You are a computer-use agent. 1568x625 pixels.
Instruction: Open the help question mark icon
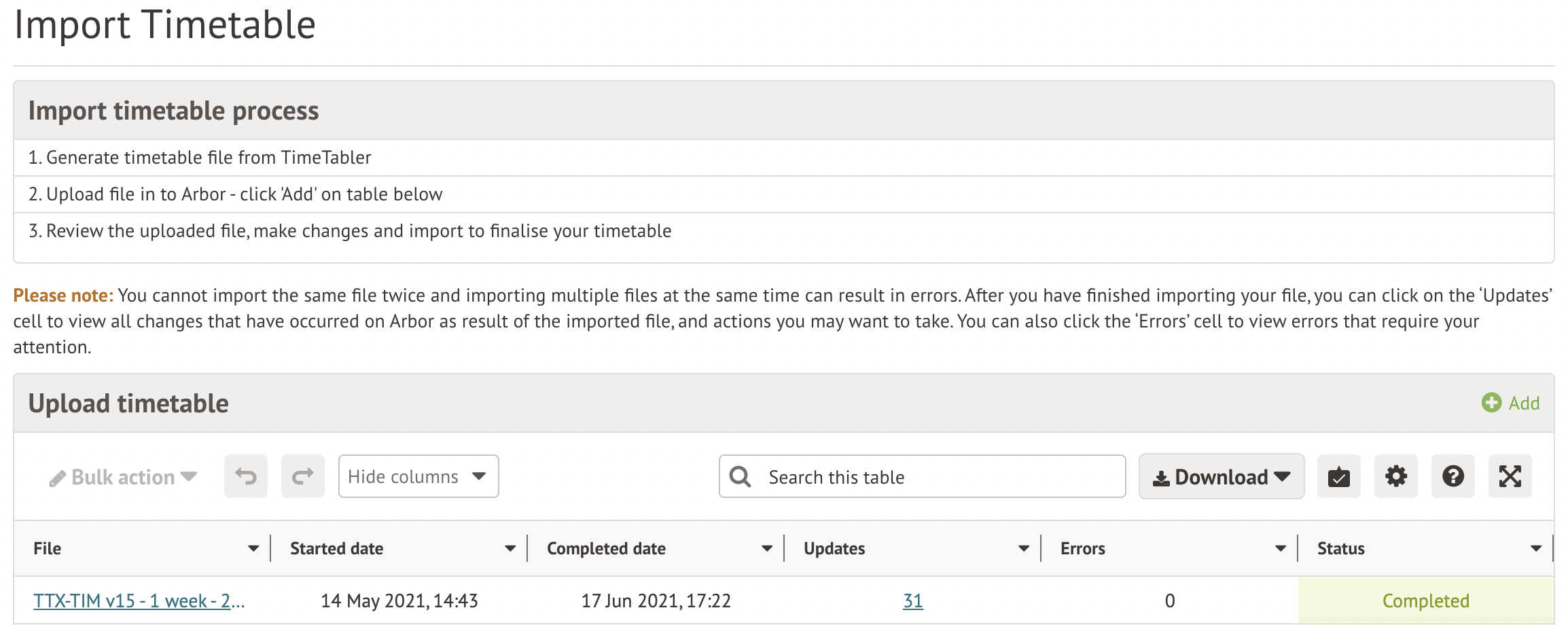[1453, 476]
